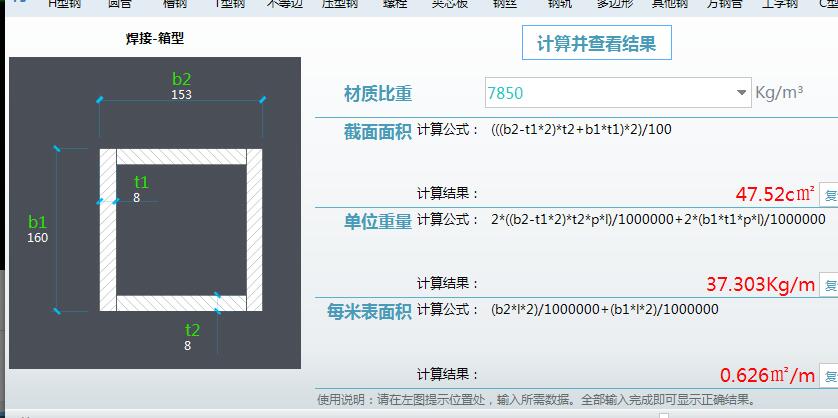This screenshot has height=418, width=838.
Task: Click the 焊接-箱型 diagram title
Action: coord(155,38)
